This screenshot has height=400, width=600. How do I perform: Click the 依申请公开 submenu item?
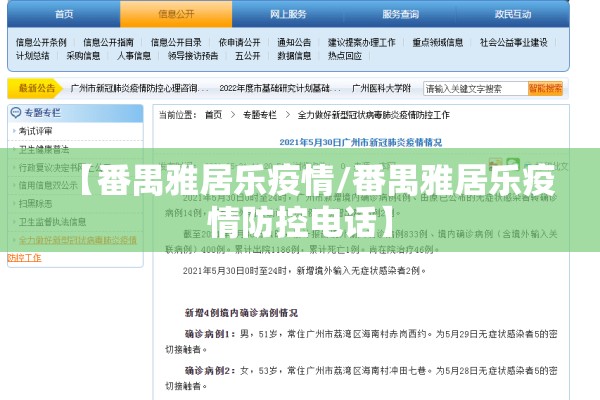239,42
